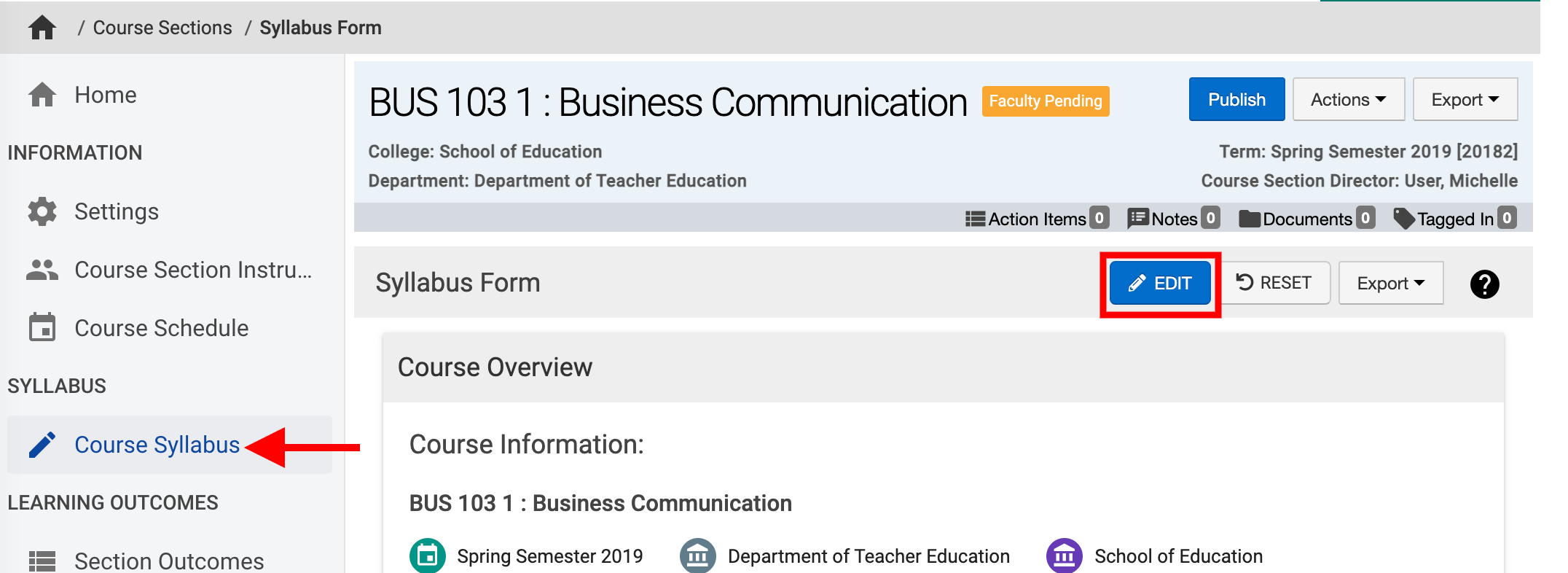Click the purple School of Education icon
This screenshot has height=573, width=1568.
[1064, 556]
